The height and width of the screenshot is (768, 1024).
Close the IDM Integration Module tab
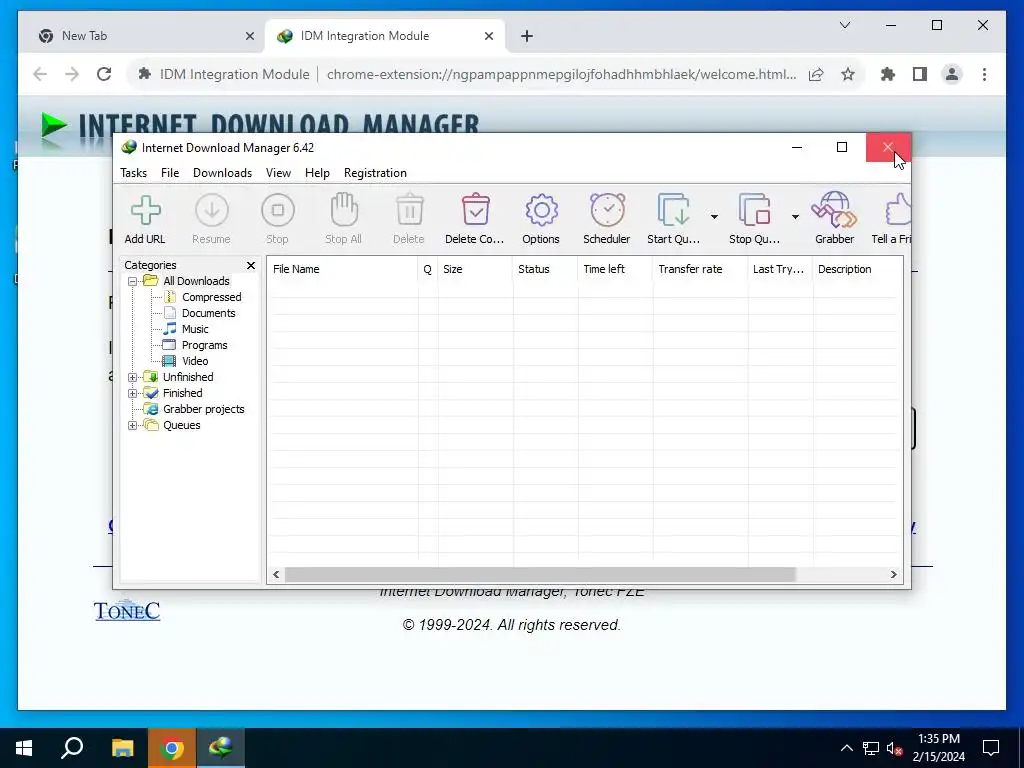(x=488, y=37)
